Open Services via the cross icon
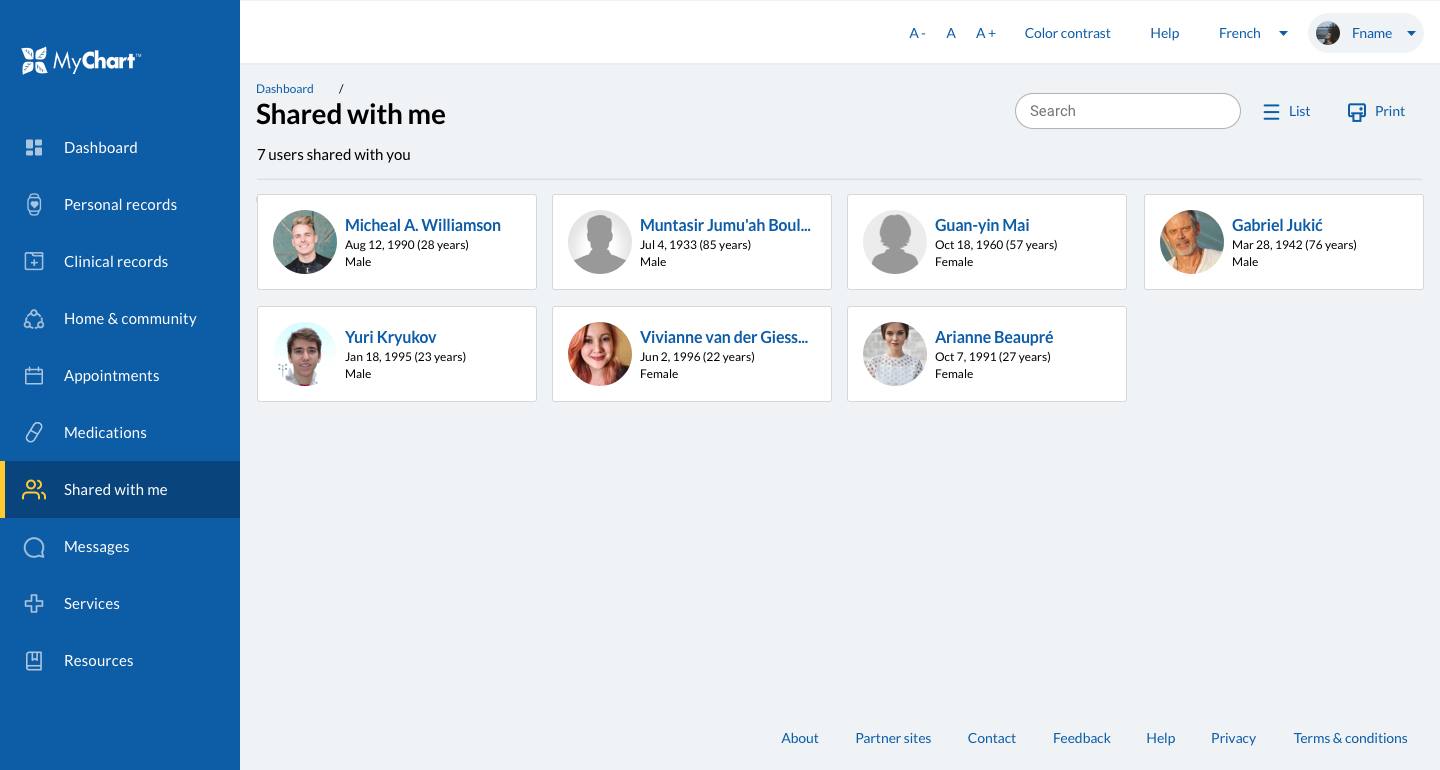Image resolution: width=1440 pixels, height=770 pixels. point(34,603)
